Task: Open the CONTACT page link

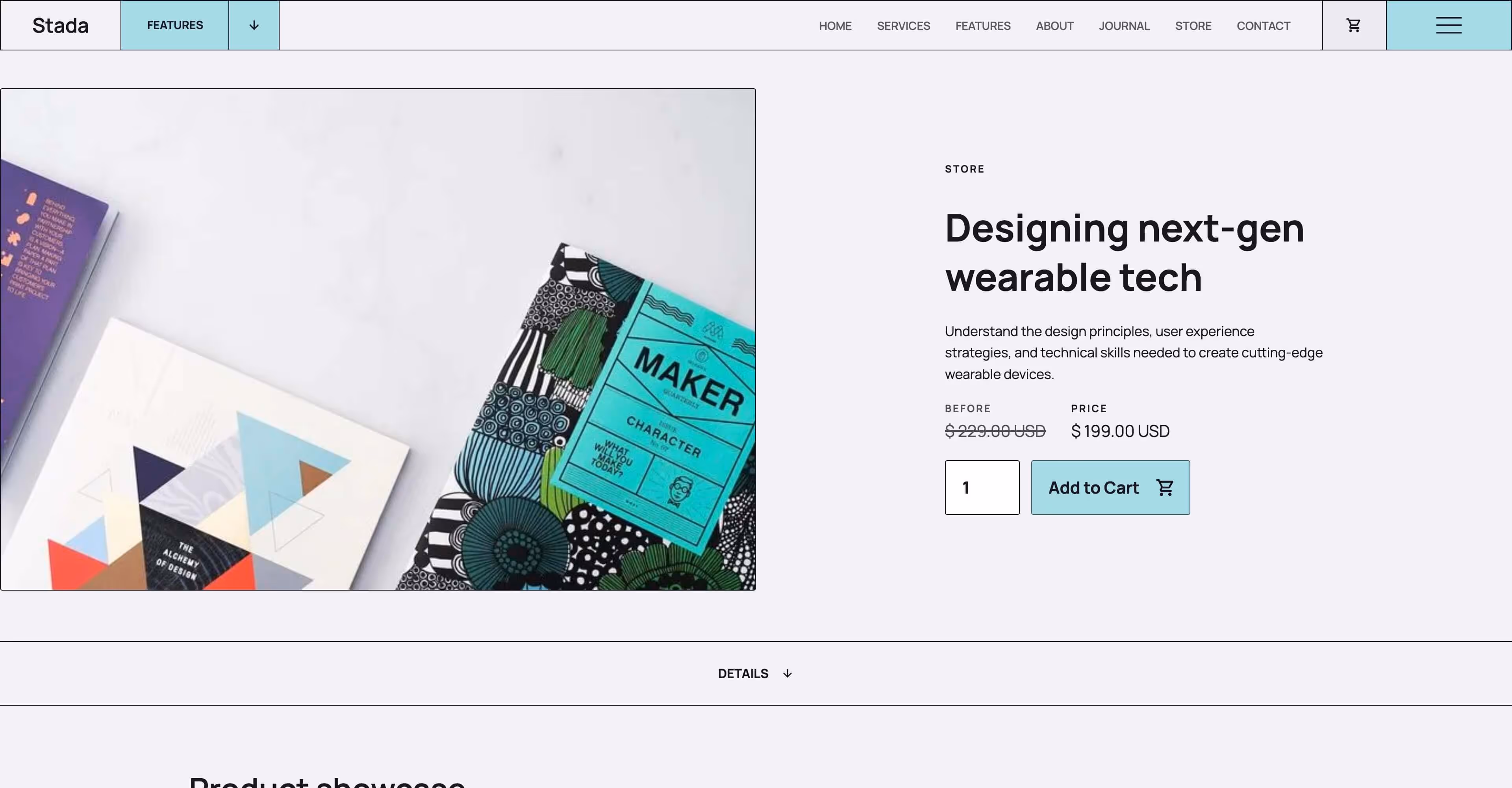Action: coord(1263,26)
